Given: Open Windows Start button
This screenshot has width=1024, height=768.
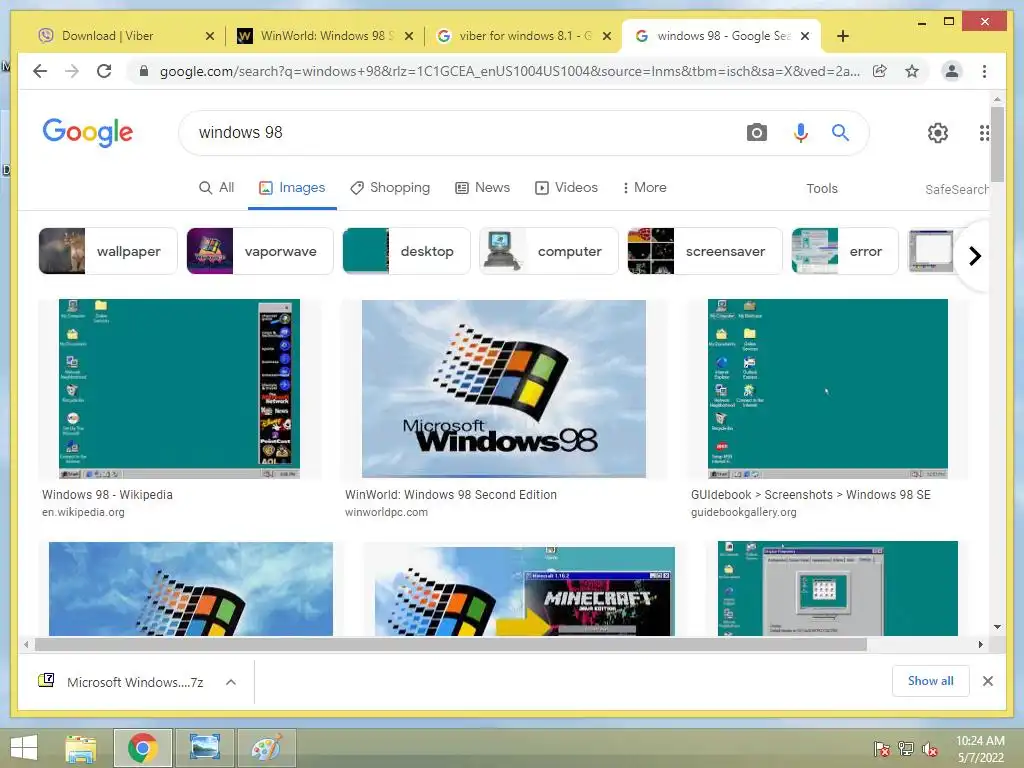Looking at the screenshot, I should click(x=24, y=748).
